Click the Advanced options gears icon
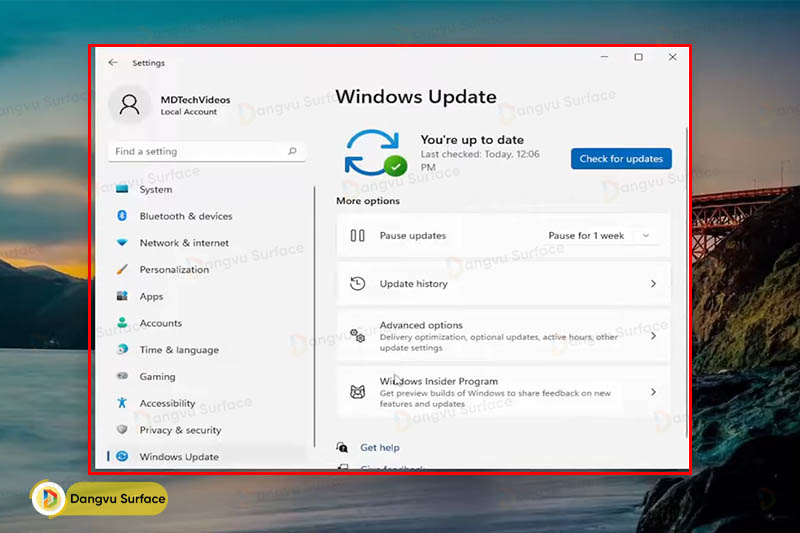 point(357,336)
